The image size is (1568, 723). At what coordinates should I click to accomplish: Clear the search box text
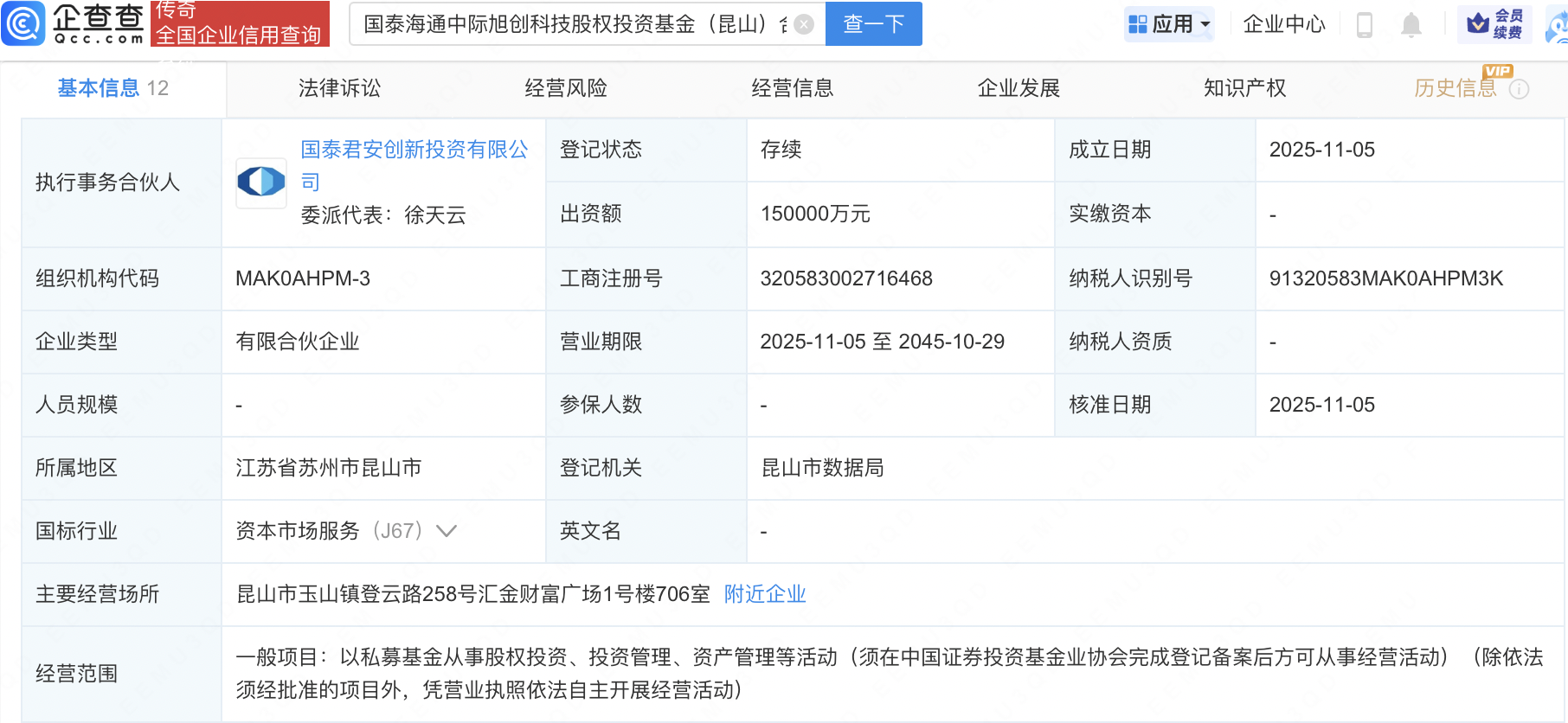point(804,24)
